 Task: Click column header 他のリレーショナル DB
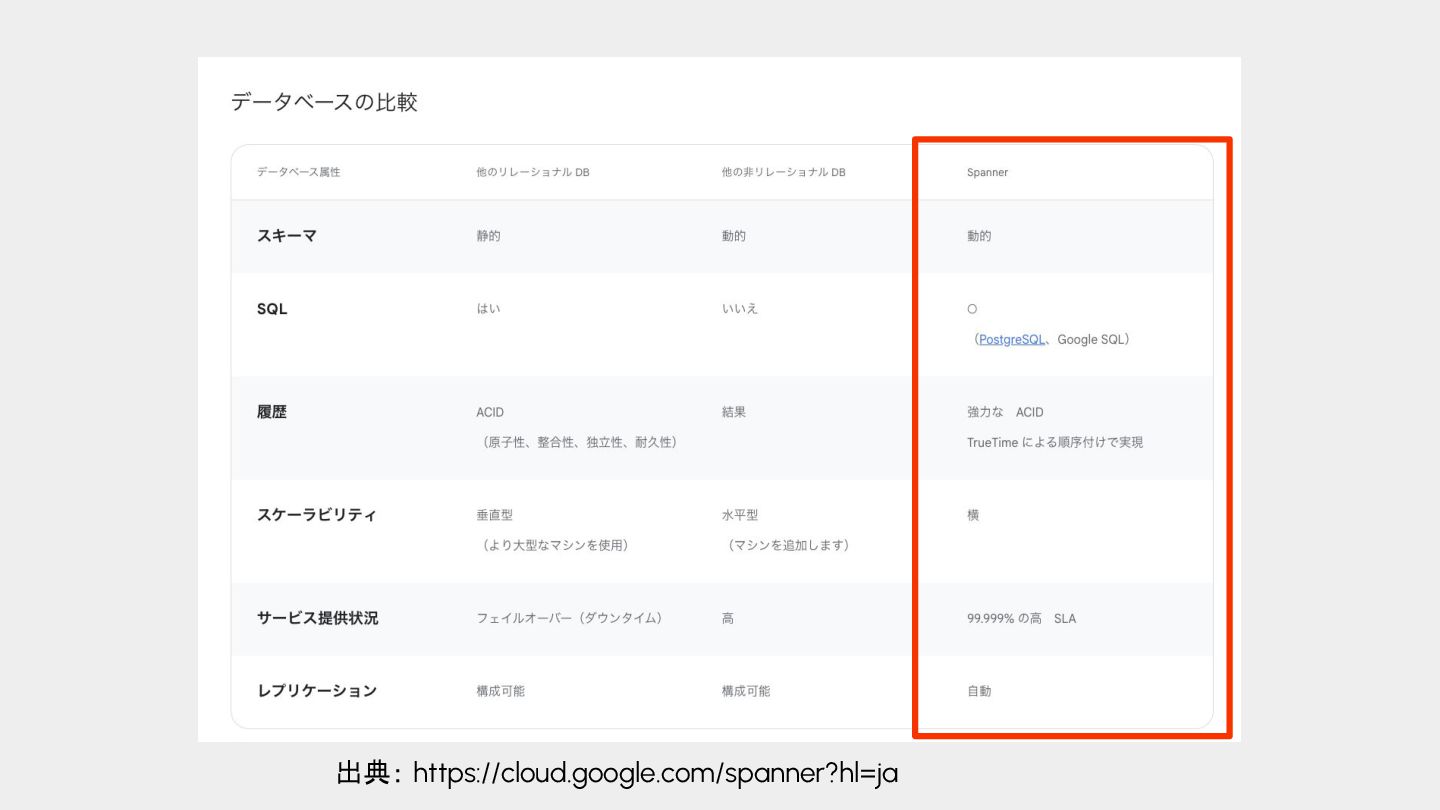click(x=533, y=172)
